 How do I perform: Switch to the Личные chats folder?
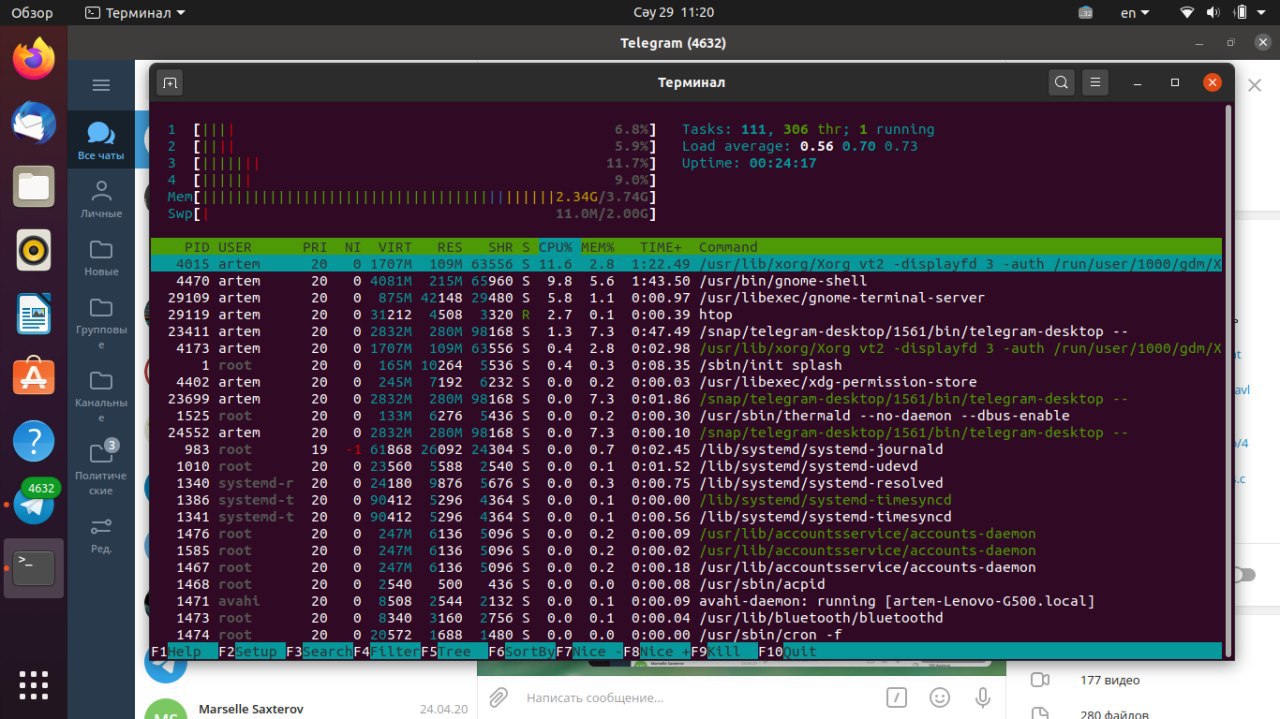click(101, 199)
